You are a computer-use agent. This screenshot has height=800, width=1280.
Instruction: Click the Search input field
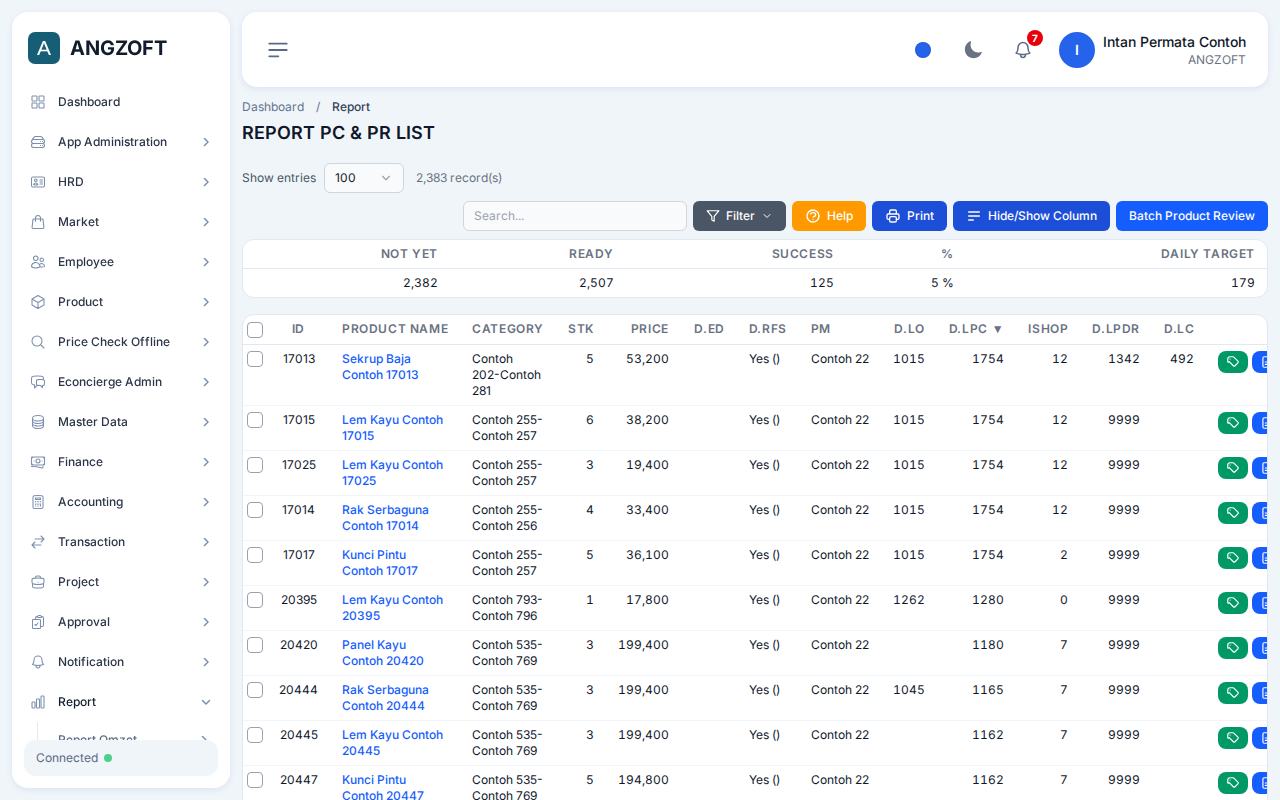point(575,216)
